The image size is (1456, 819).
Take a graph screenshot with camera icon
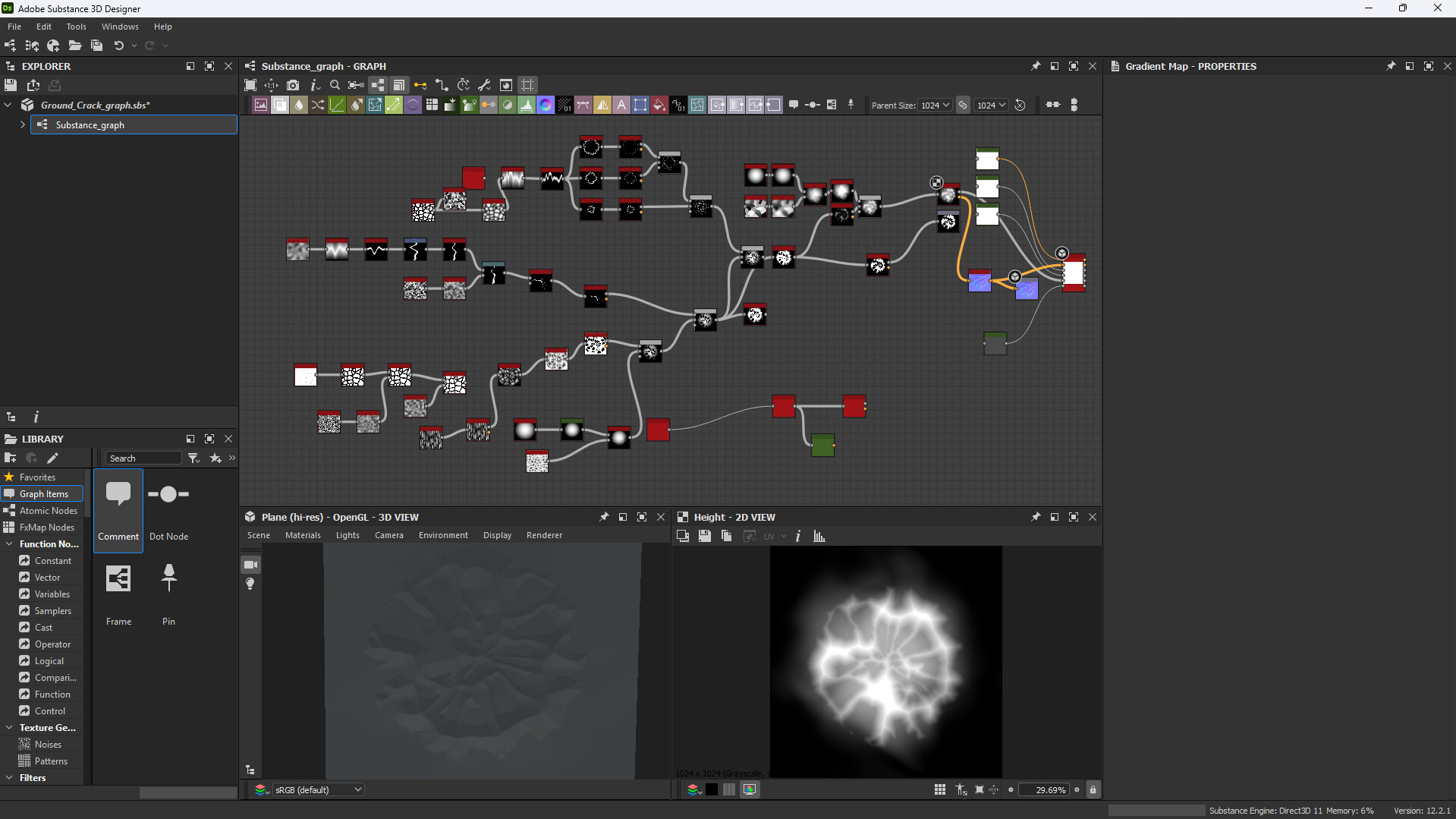[293, 85]
